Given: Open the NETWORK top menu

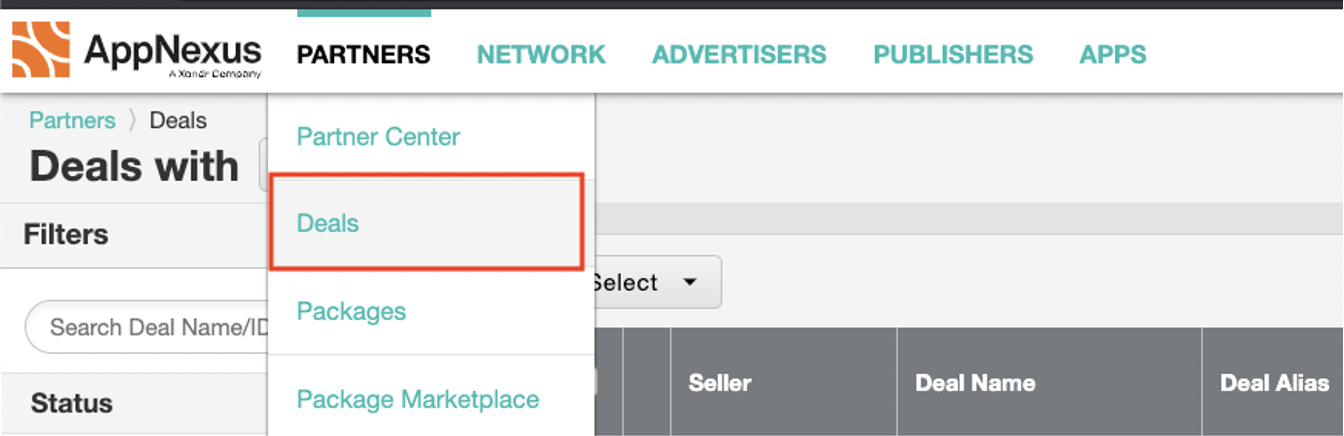Looking at the screenshot, I should click(x=541, y=54).
